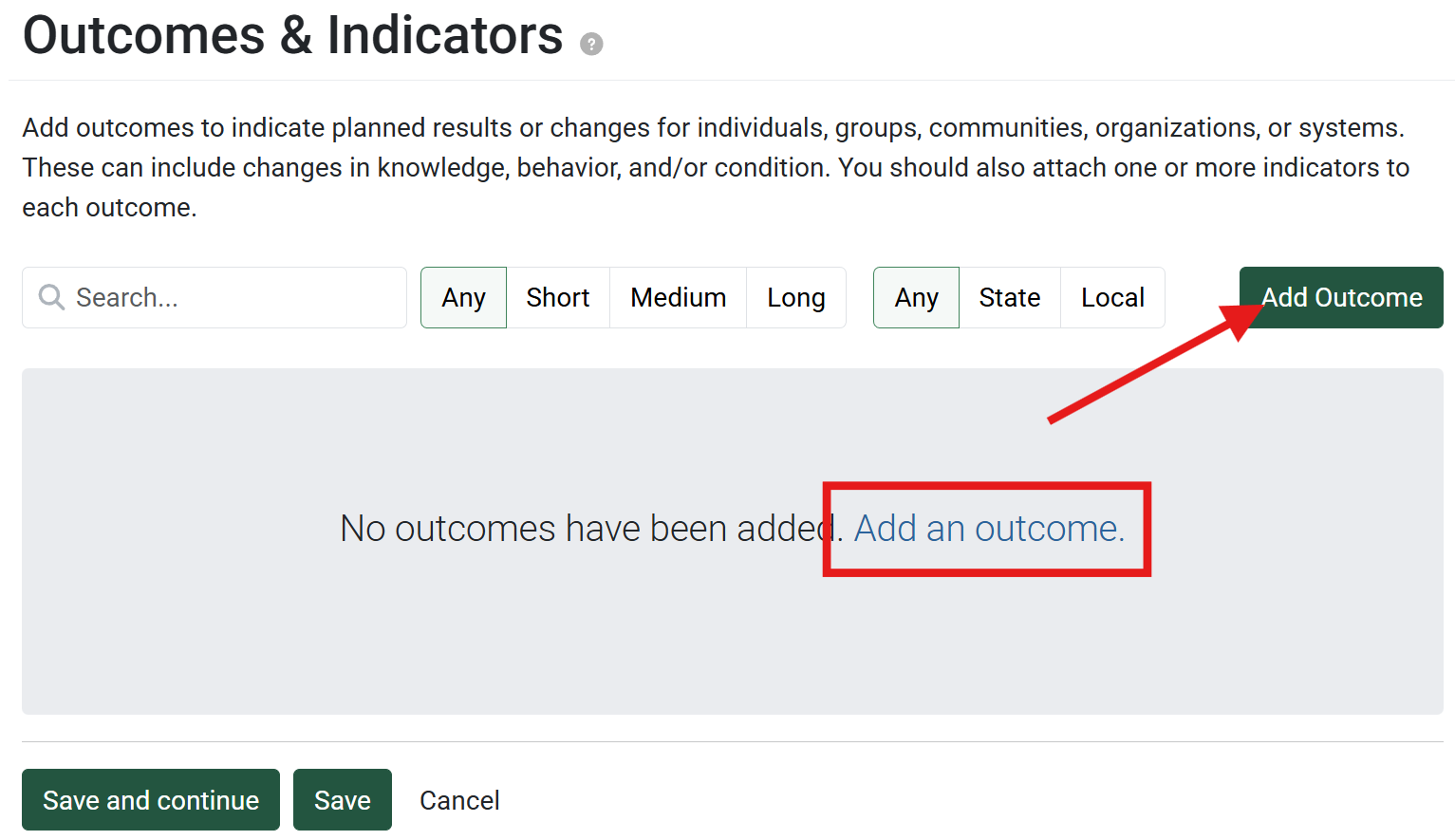Image resolution: width=1455 pixels, height=840 pixels.
Task: Filter outcomes by Long term
Action: click(x=795, y=298)
